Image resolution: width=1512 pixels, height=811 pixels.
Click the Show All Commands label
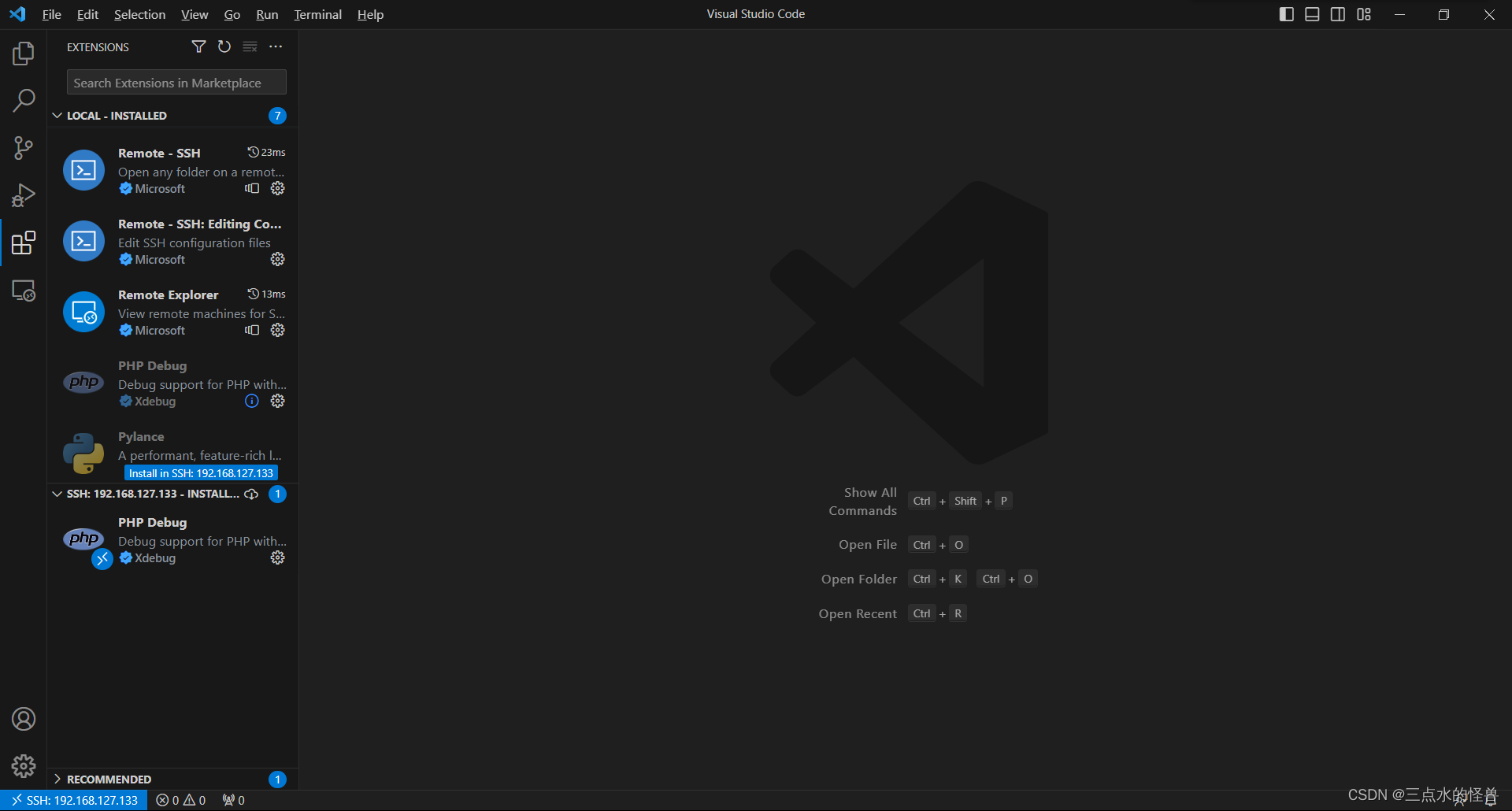coord(862,502)
